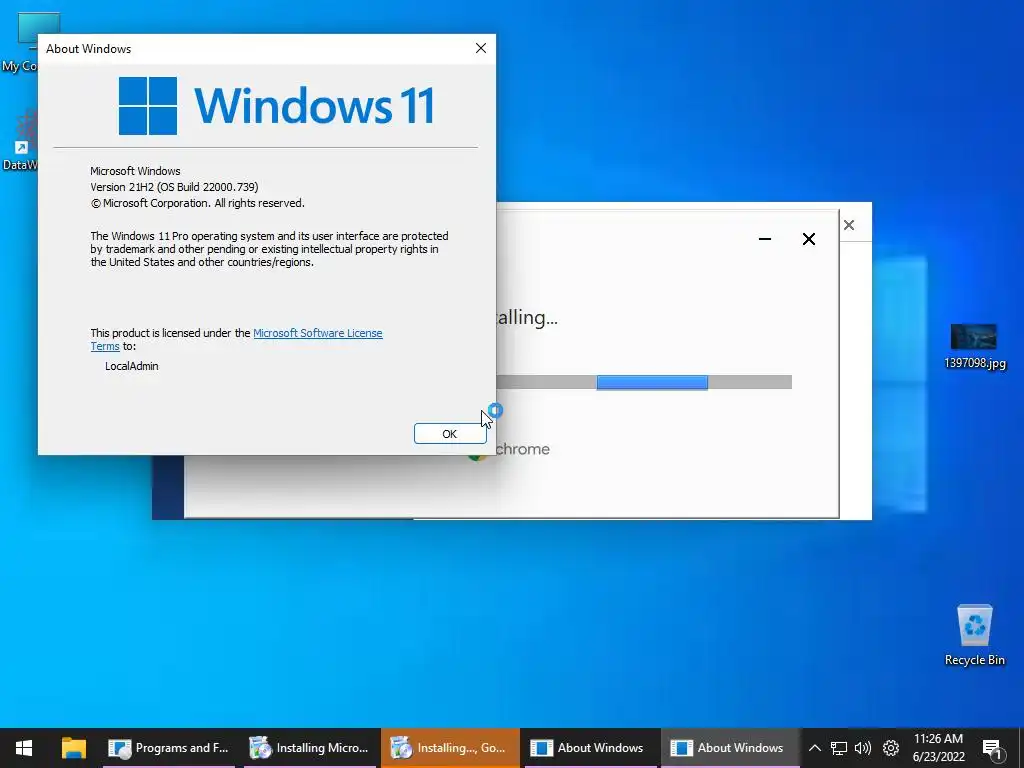
Task: Show hidden system tray icons chevron
Action: point(814,748)
